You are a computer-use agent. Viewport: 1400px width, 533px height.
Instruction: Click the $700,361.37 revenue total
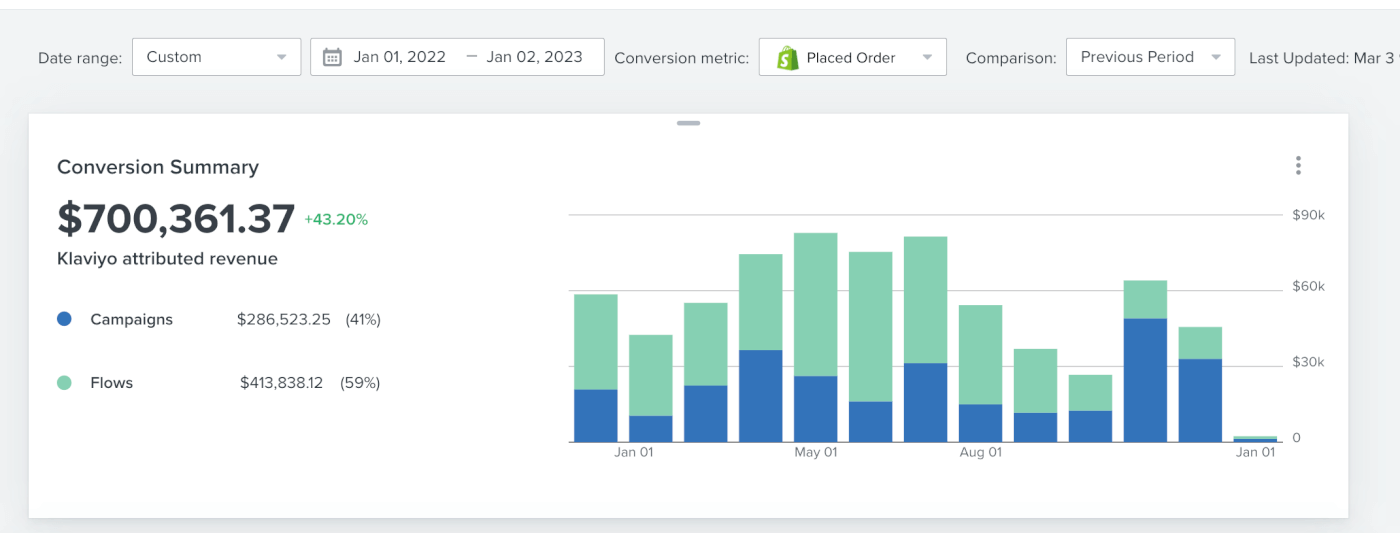pos(176,218)
